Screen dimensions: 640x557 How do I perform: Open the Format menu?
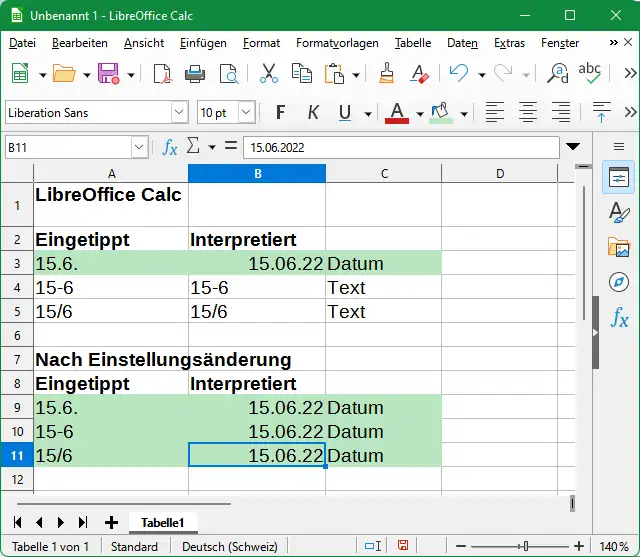pyautogui.click(x=261, y=43)
